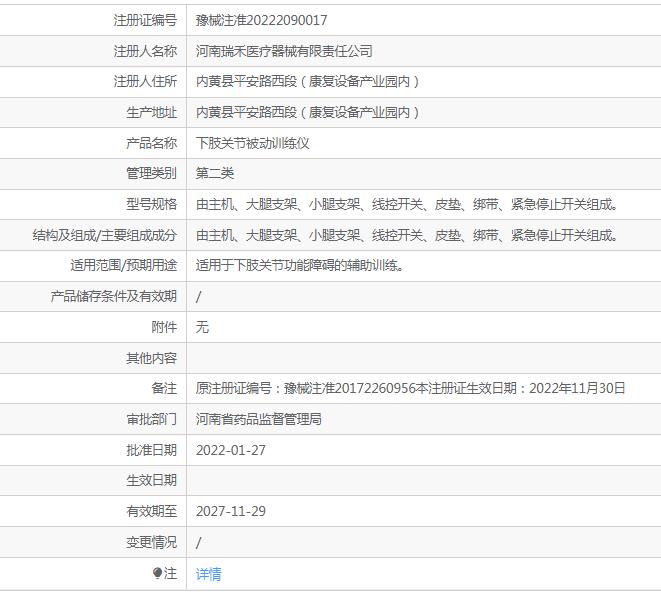Click the 生产地址 address value
Viewport: 661px width, 596px height.
pos(307,113)
